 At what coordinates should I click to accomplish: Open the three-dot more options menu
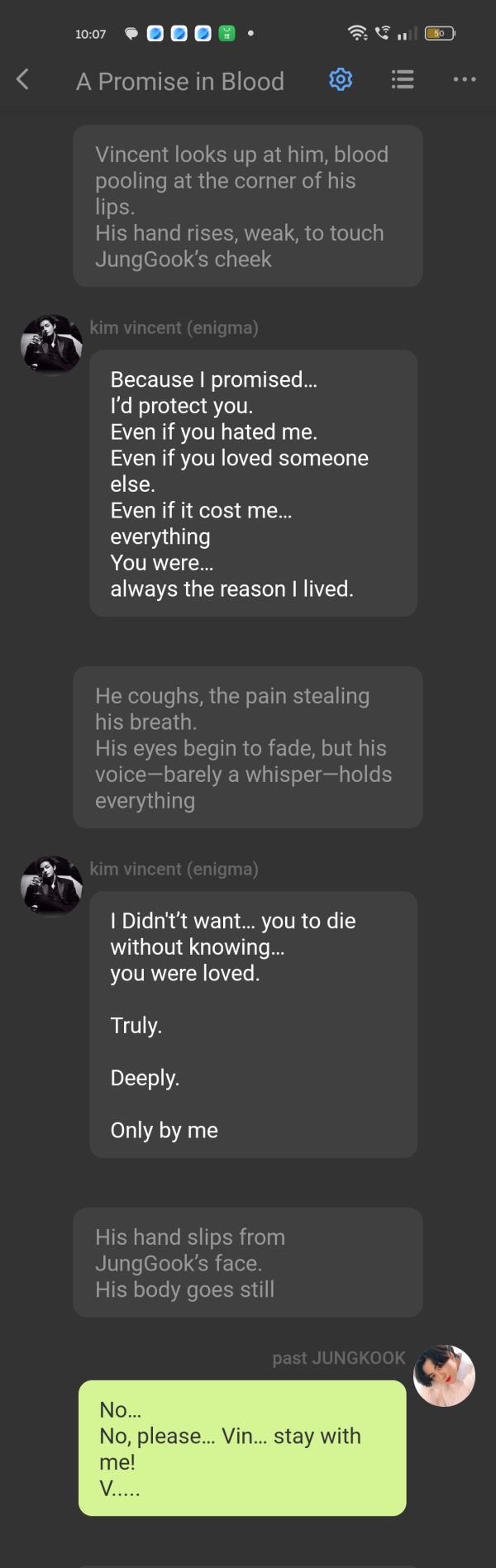pyautogui.click(x=465, y=79)
